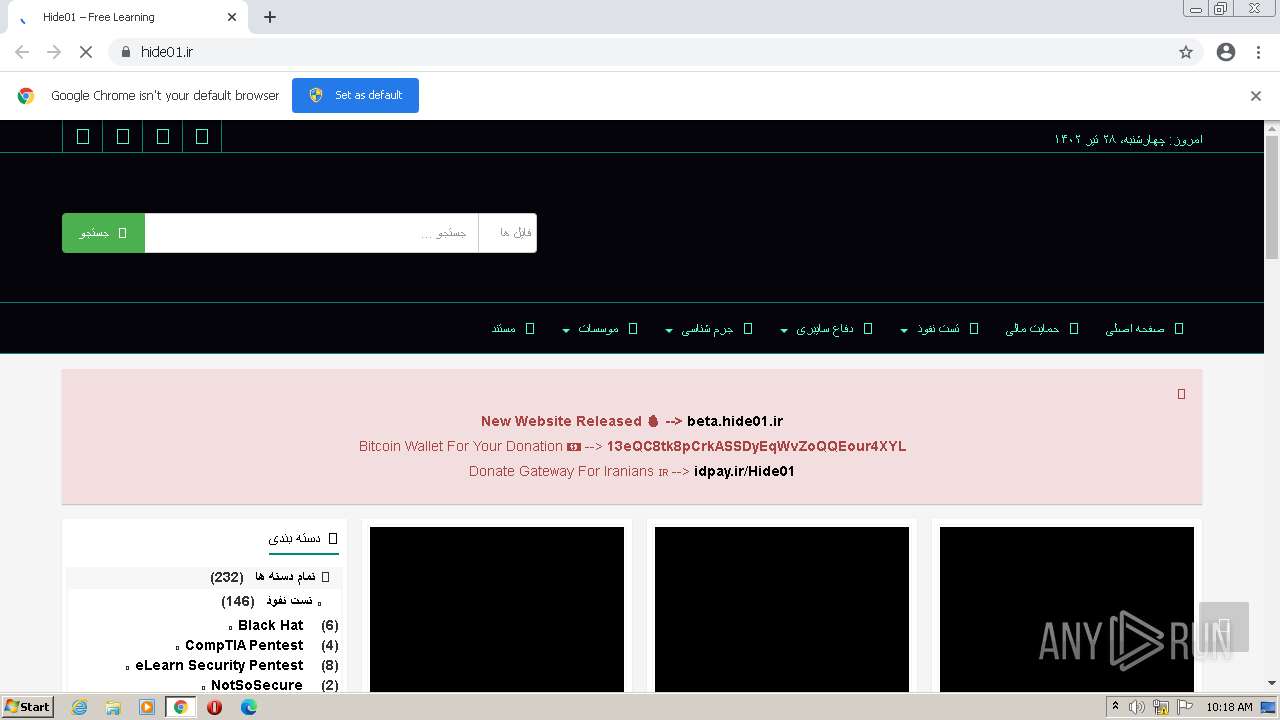Open the eLearn Security Pentest category
1280x720 pixels.
[219, 665]
